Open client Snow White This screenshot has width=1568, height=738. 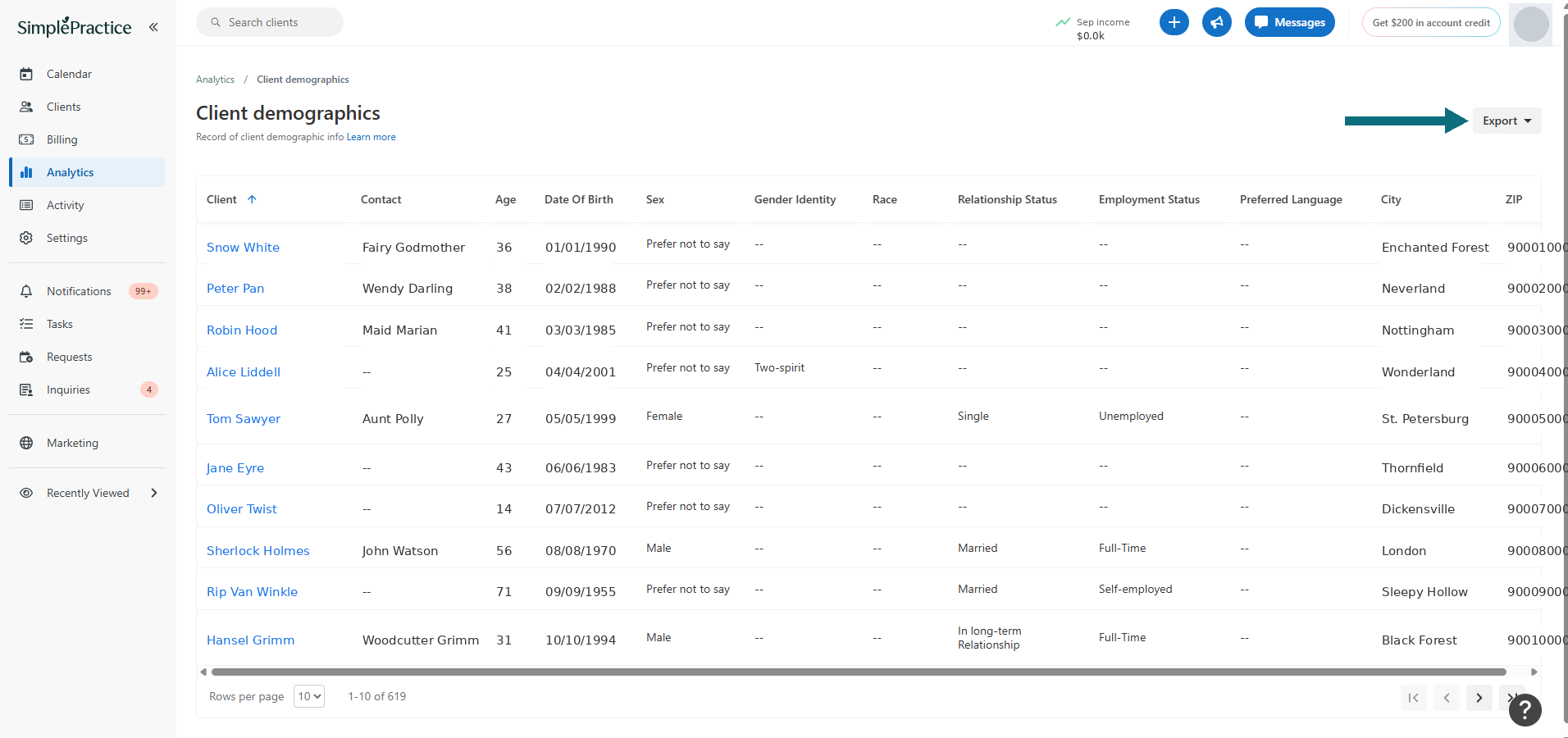243,248
